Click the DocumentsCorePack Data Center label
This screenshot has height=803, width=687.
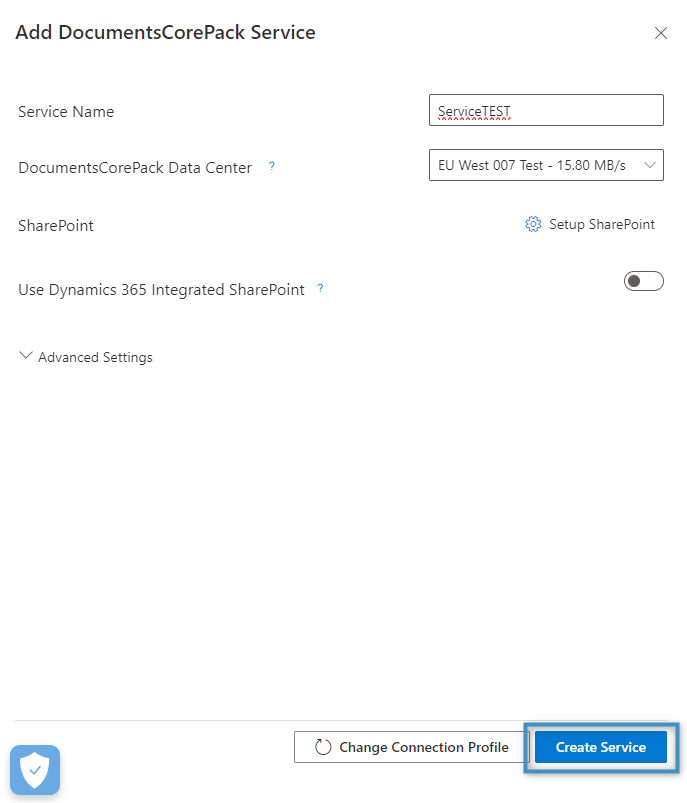click(135, 168)
